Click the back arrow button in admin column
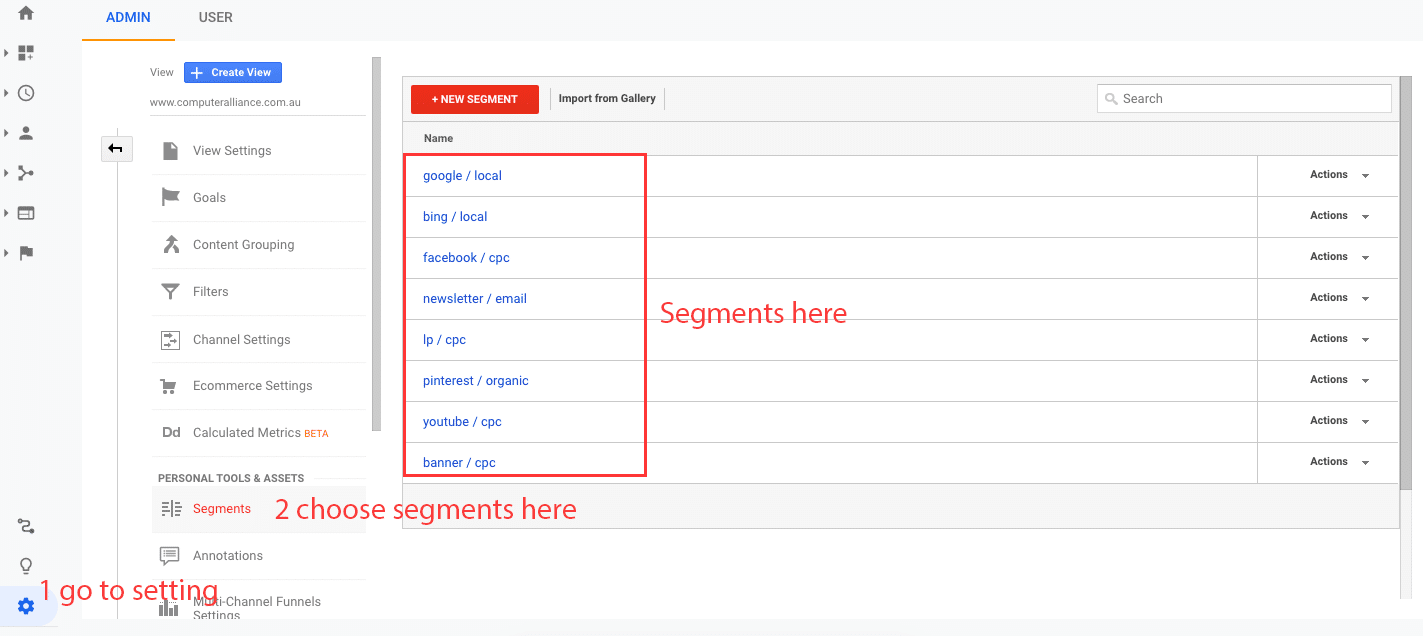This screenshot has height=636, width=1423. (x=116, y=149)
